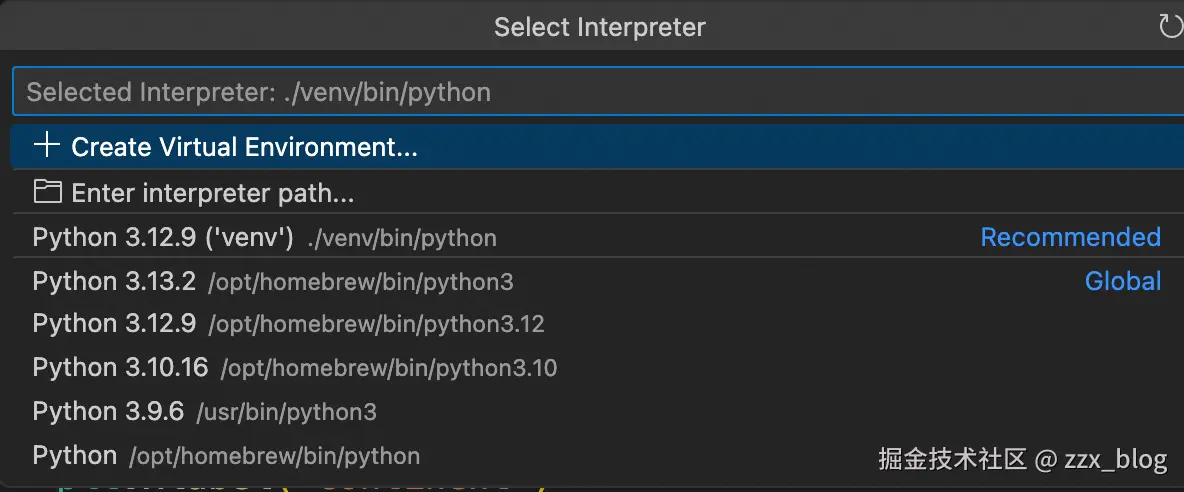
Task: Click the /usr/bin/python3 path text
Action: coord(287,413)
